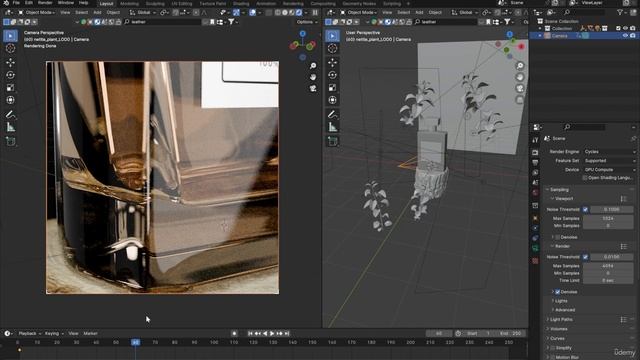Open the Tool properties tab icon
Screen dimensions: 640x360
[535, 140]
